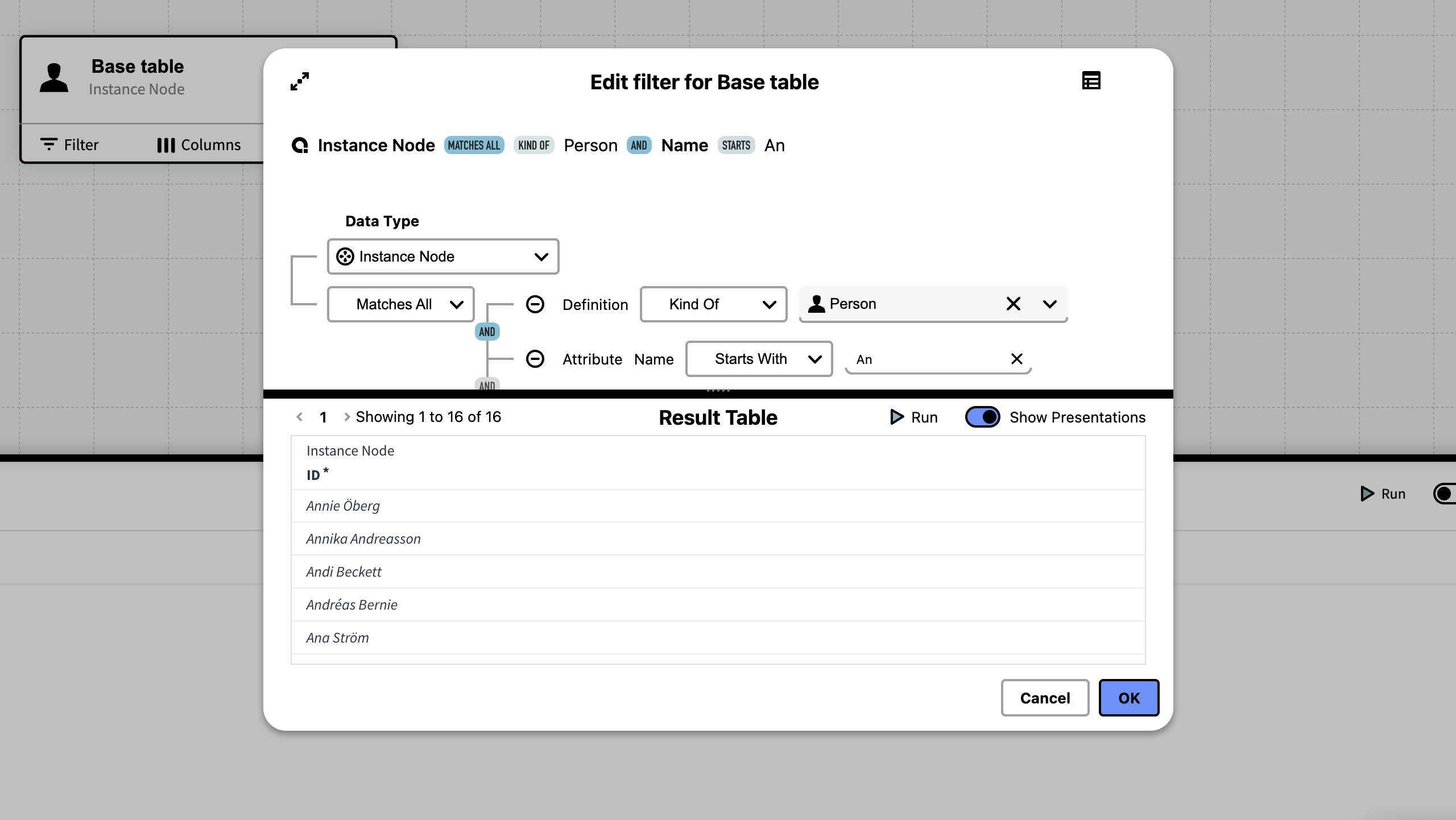Clear the Person selection with X

pos(1013,304)
